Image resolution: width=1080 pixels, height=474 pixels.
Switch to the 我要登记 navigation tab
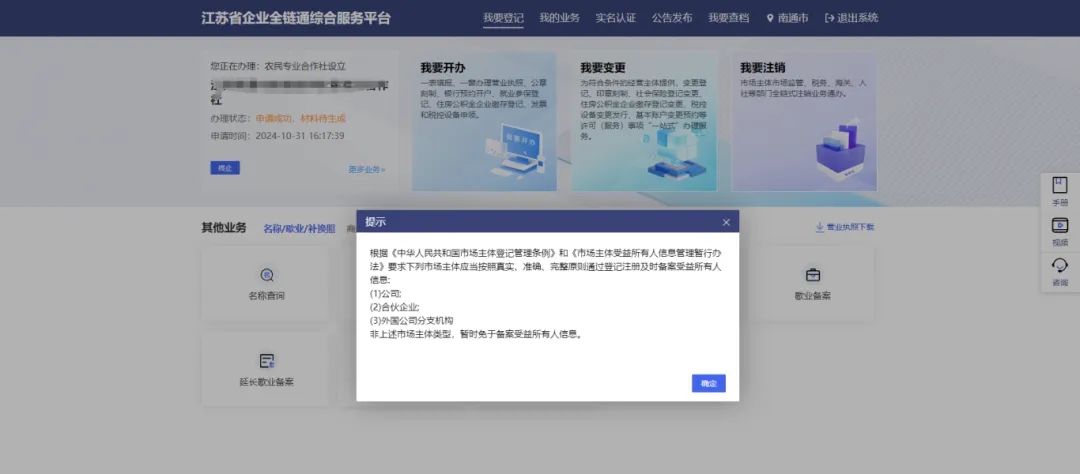point(503,18)
